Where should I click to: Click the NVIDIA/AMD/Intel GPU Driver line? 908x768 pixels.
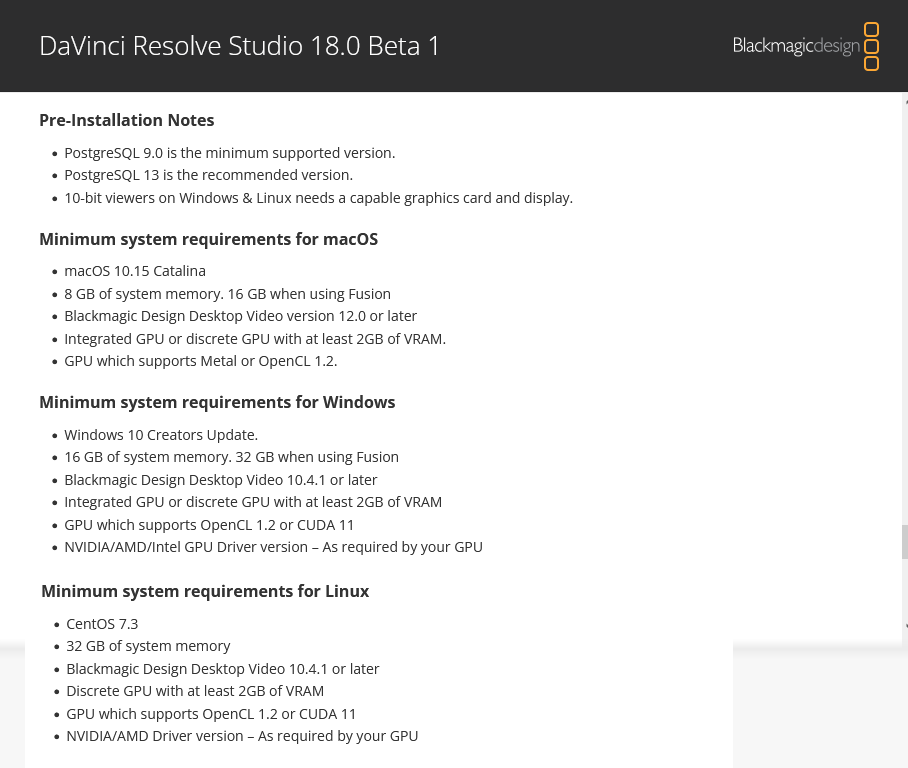(273, 547)
